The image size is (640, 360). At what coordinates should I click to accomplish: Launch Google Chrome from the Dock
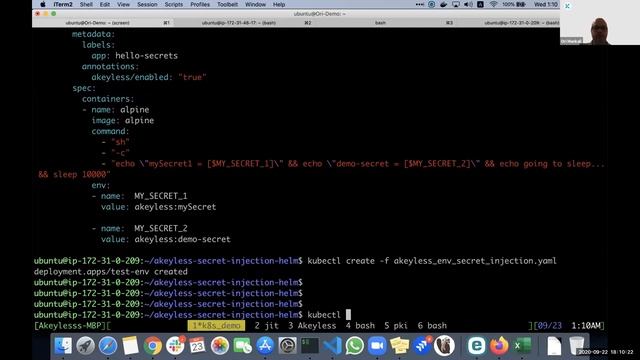[x=152, y=346]
